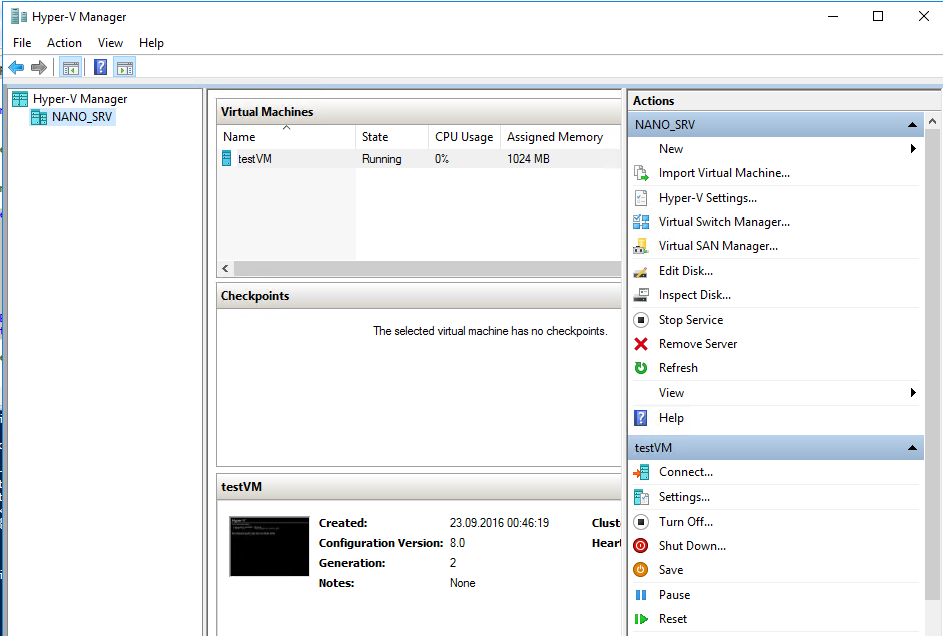Open the Help menu in menu bar
The image size is (943, 636).
click(x=151, y=43)
